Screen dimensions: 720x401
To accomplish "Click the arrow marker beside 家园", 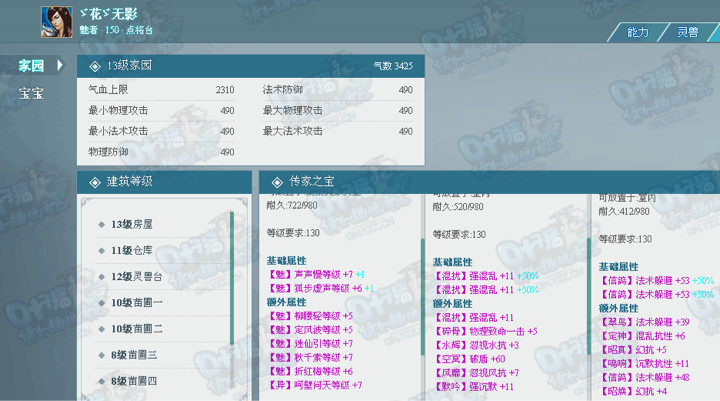I will pyautogui.click(x=60, y=66).
